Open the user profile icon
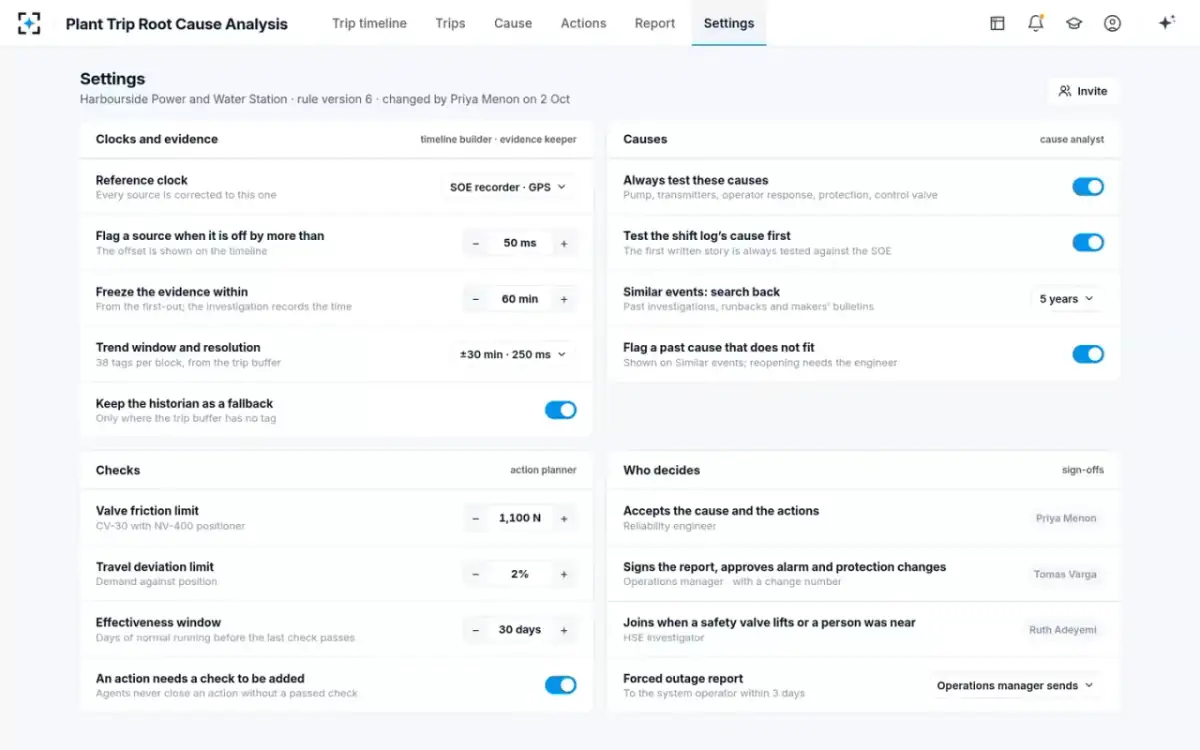 click(1112, 23)
